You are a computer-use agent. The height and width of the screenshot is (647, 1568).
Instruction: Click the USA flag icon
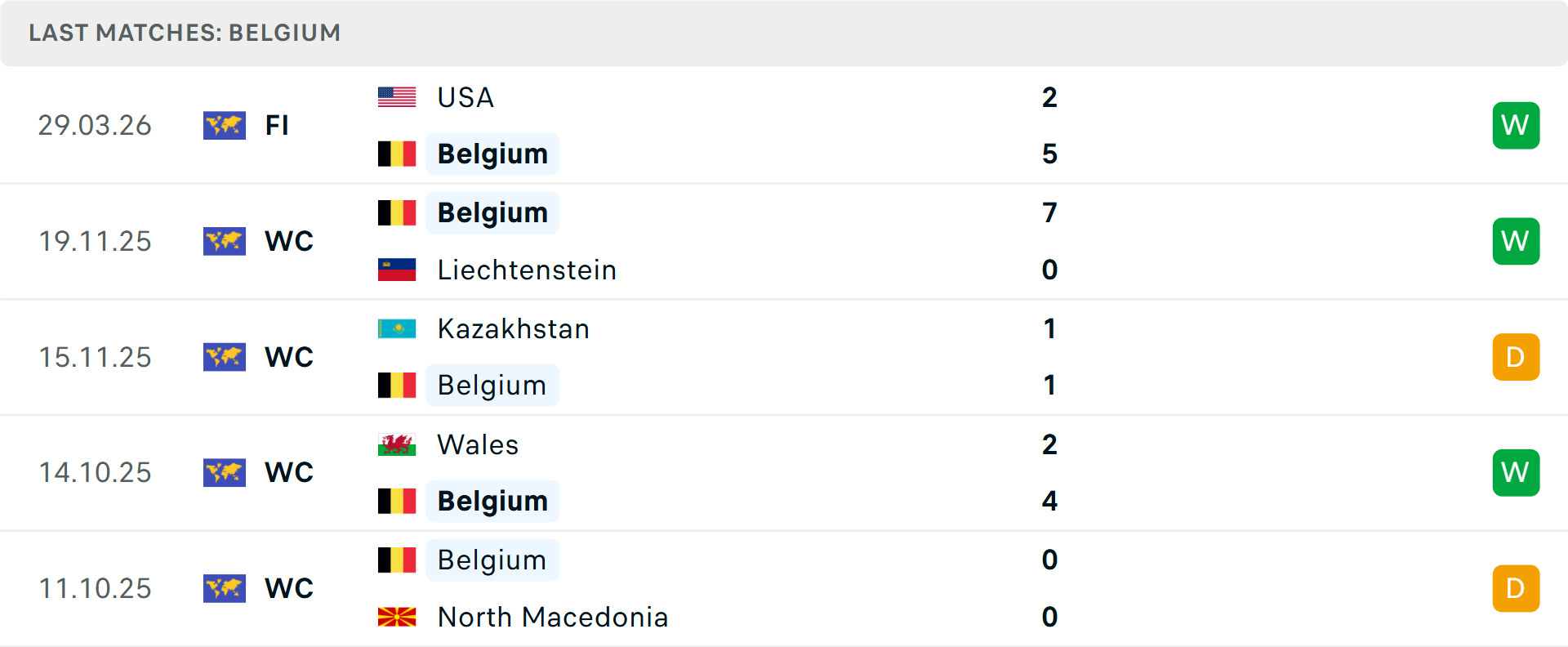(397, 97)
